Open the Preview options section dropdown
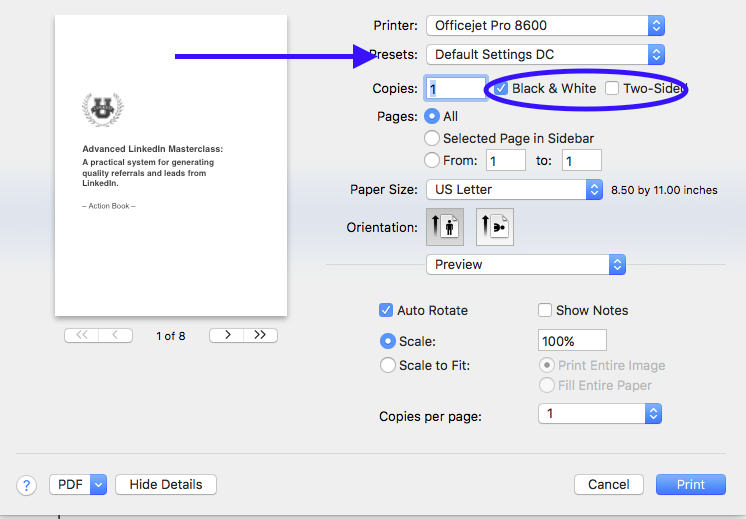The width and height of the screenshot is (746, 519). click(526, 264)
